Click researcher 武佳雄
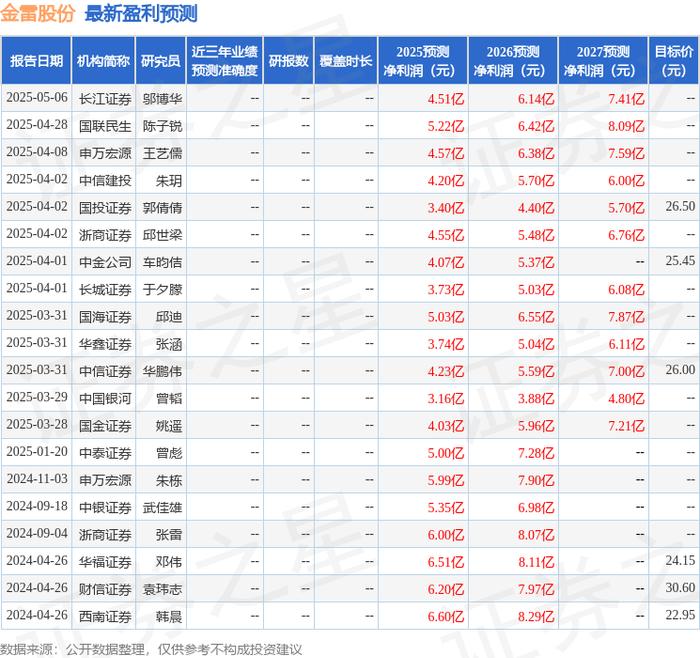The image size is (700, 658). pyautogui.click(x=162, y=507)
